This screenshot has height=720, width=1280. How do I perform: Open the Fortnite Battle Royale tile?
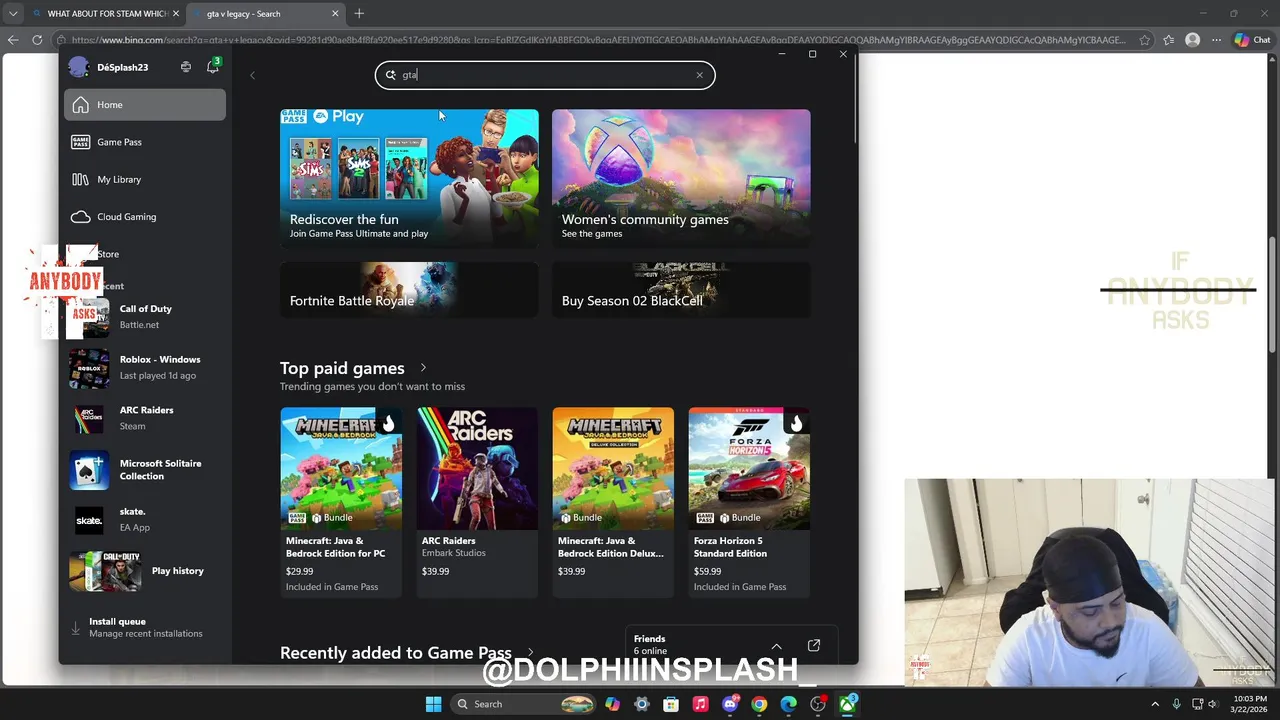tap(409, 290)
